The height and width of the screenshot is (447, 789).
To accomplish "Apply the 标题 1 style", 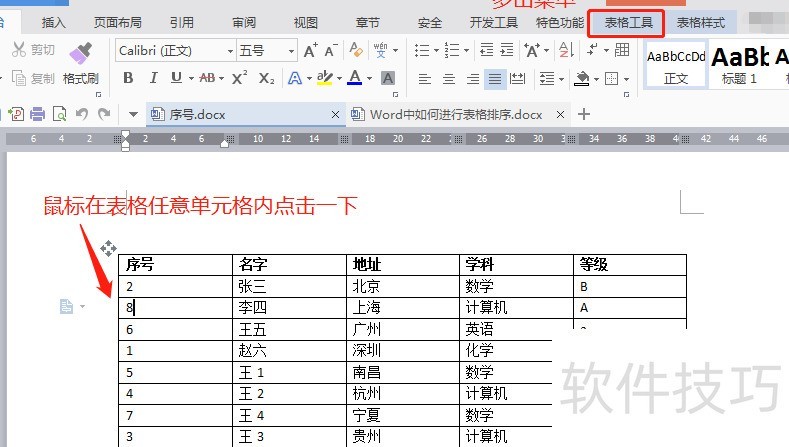I will pos(739,66).
